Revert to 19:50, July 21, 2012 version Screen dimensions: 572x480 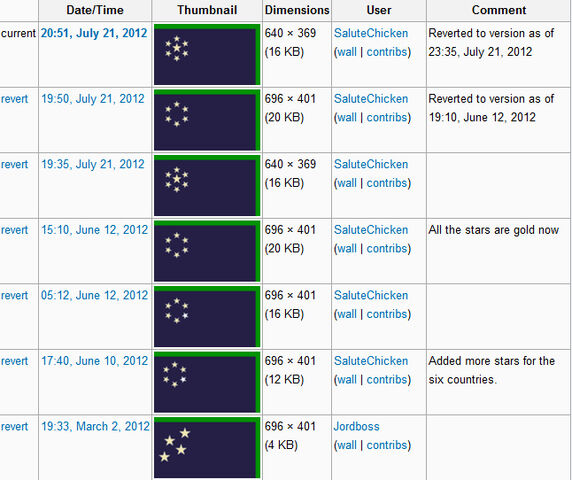[14, 99]
